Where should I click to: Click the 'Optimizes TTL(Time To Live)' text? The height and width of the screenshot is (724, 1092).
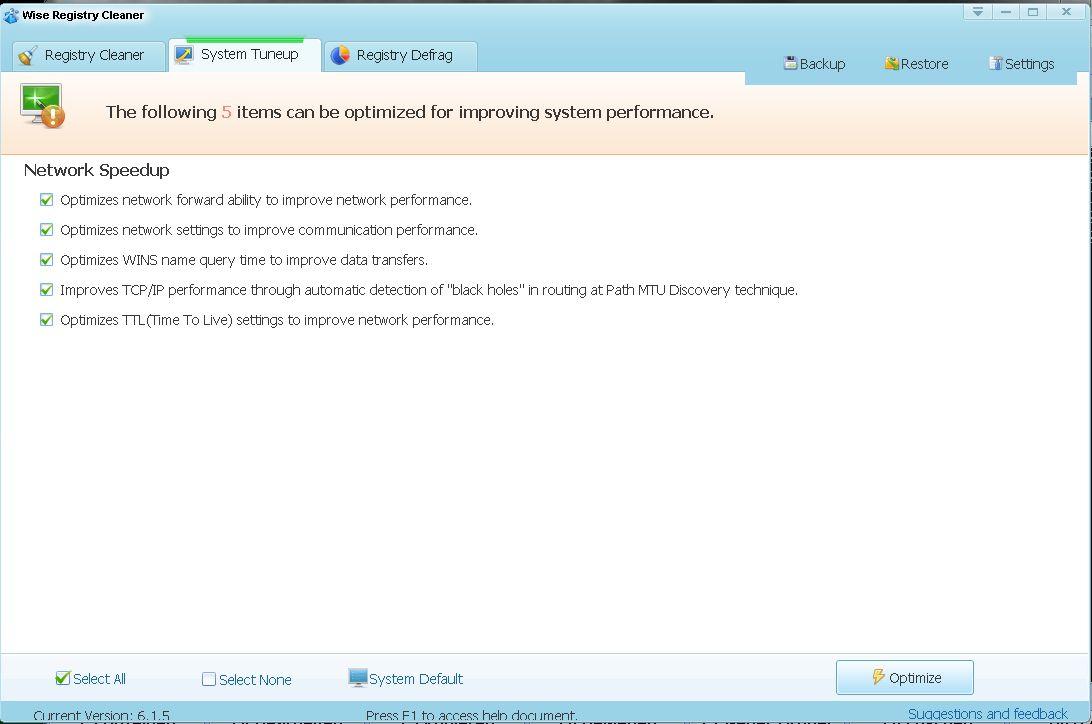pyautogui.click(x=277, y=320)
